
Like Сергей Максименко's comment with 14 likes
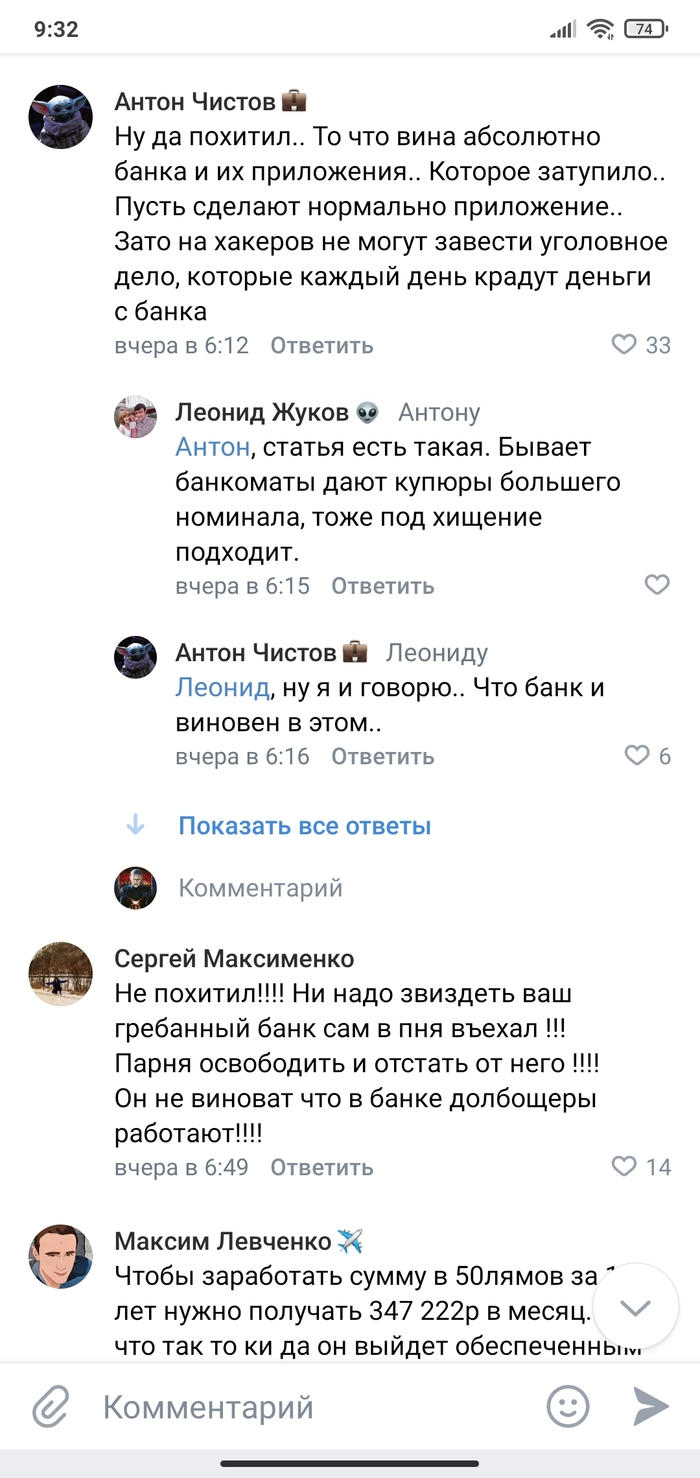pos(624,1166)
